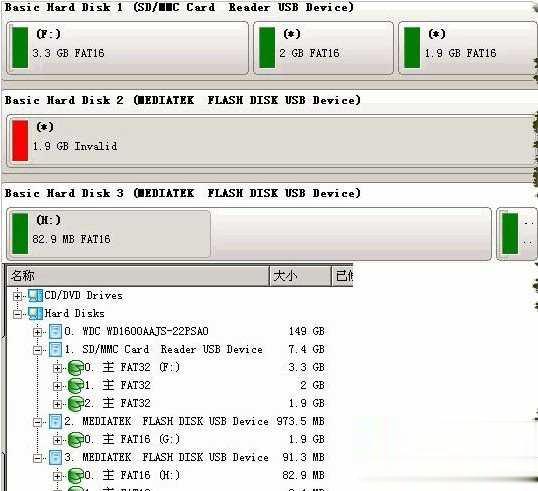Sort by the 大小 column header
The height and width of the screenshot is (491, 538).
coord(301,276)
